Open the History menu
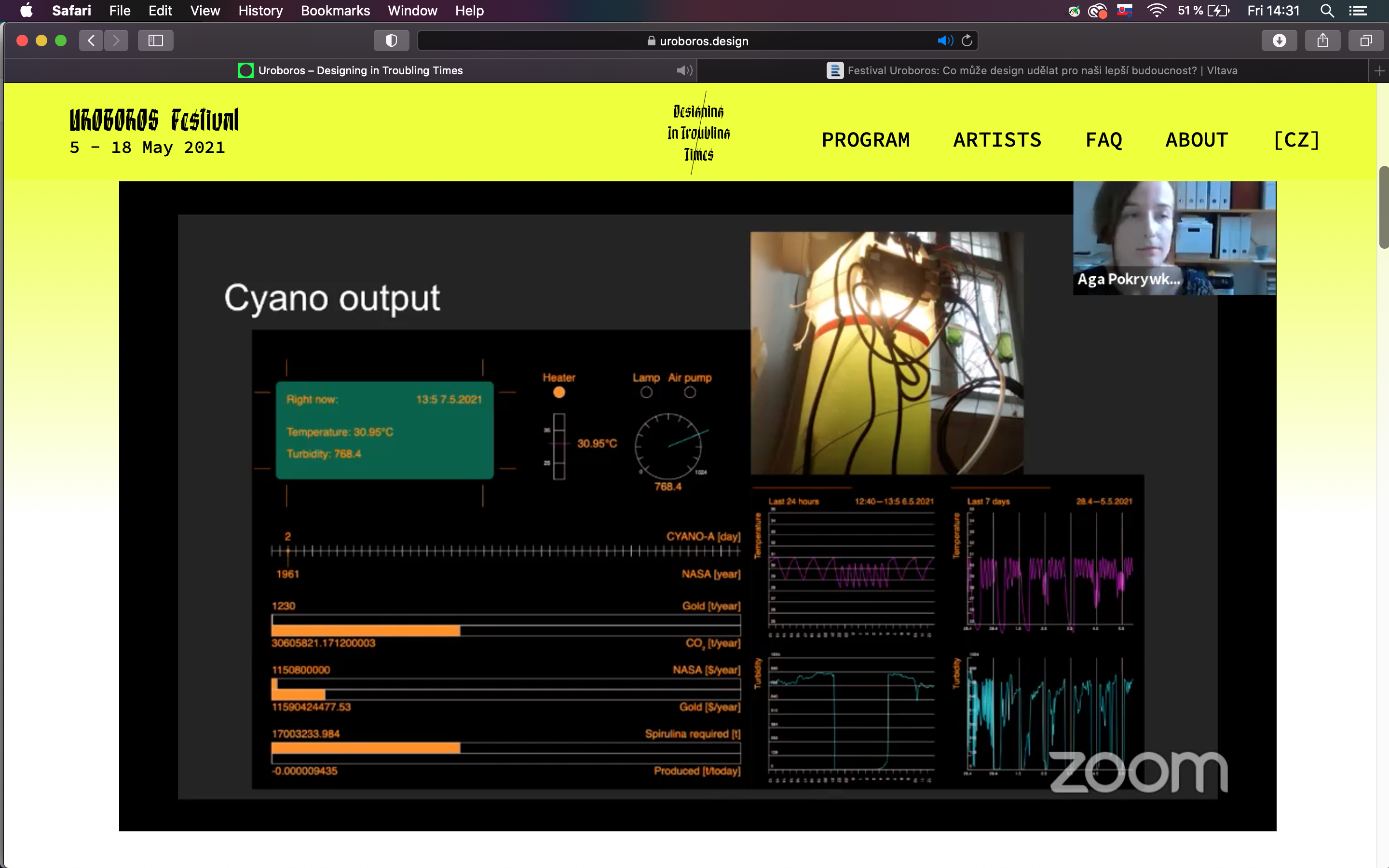This screenshot has height=868, width=1389. click(x=260, y=10)
